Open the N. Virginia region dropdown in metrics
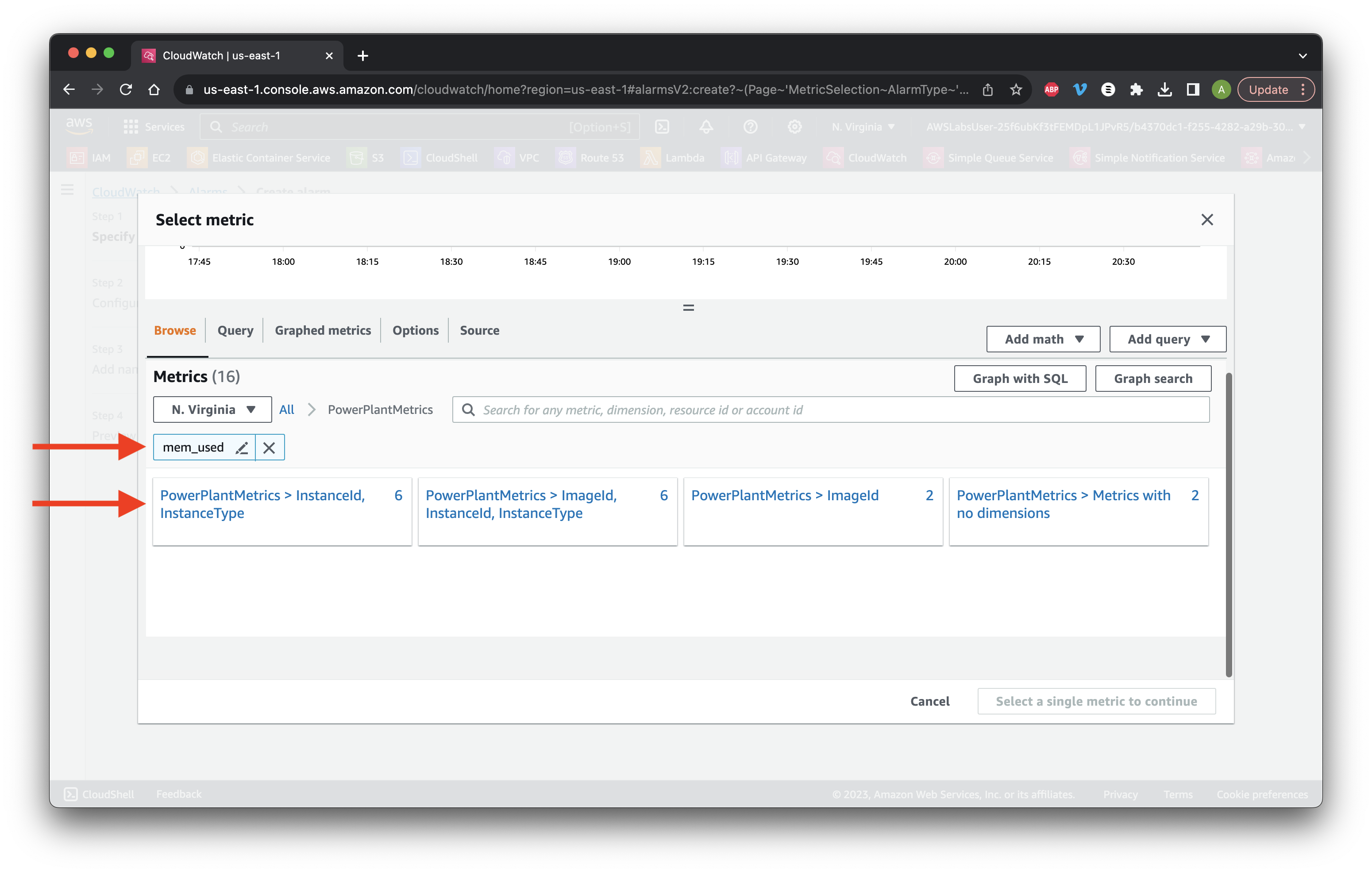 212,410
